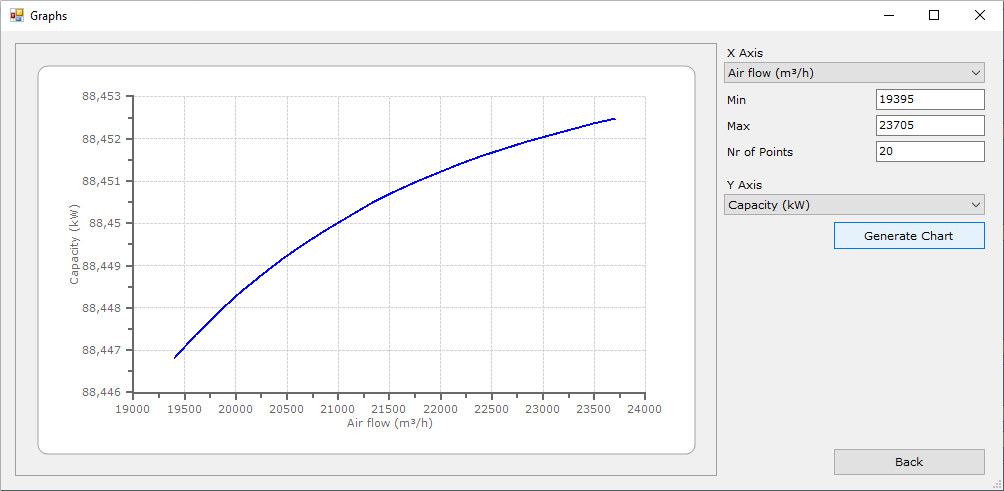Click the vertical Capacity (kW) axis title
The width and height of the screenshot is (1004, 491).
point(74,244)
